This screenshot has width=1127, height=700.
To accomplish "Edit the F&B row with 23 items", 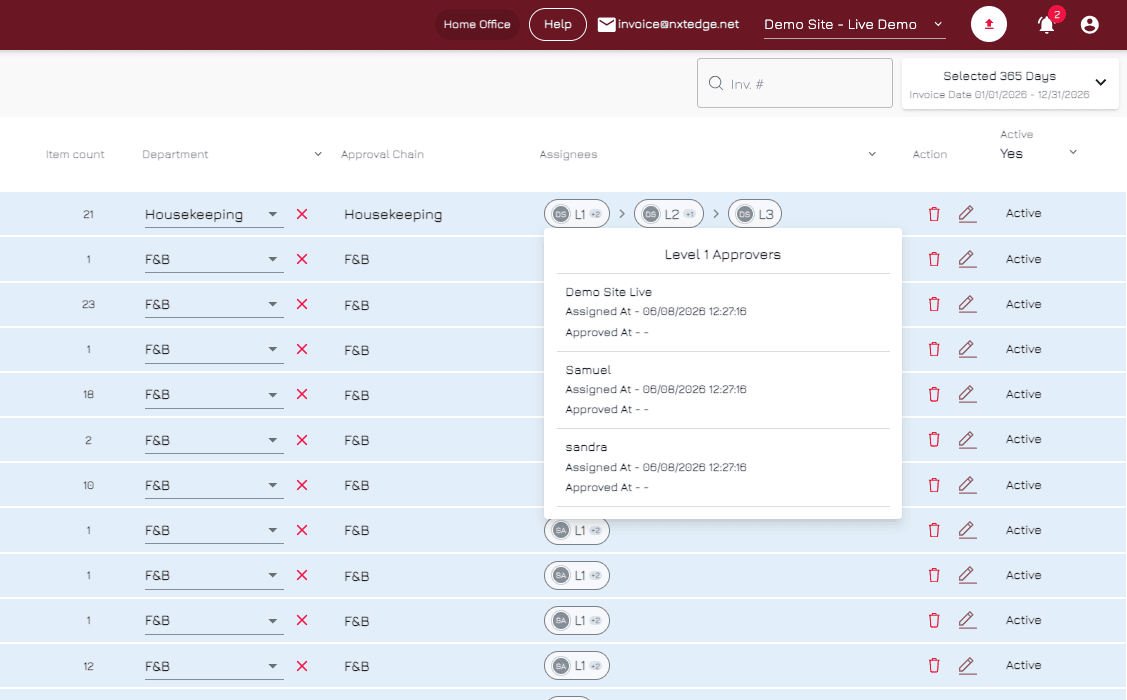I will click(967, 305).
